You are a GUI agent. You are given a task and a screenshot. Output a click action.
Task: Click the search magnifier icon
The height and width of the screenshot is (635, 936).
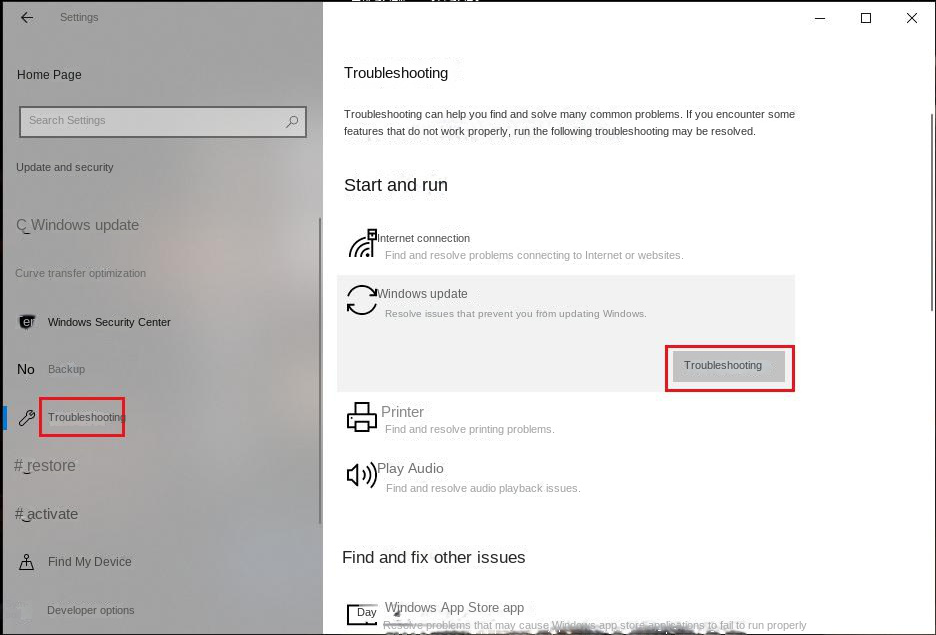tap(292, 122)
